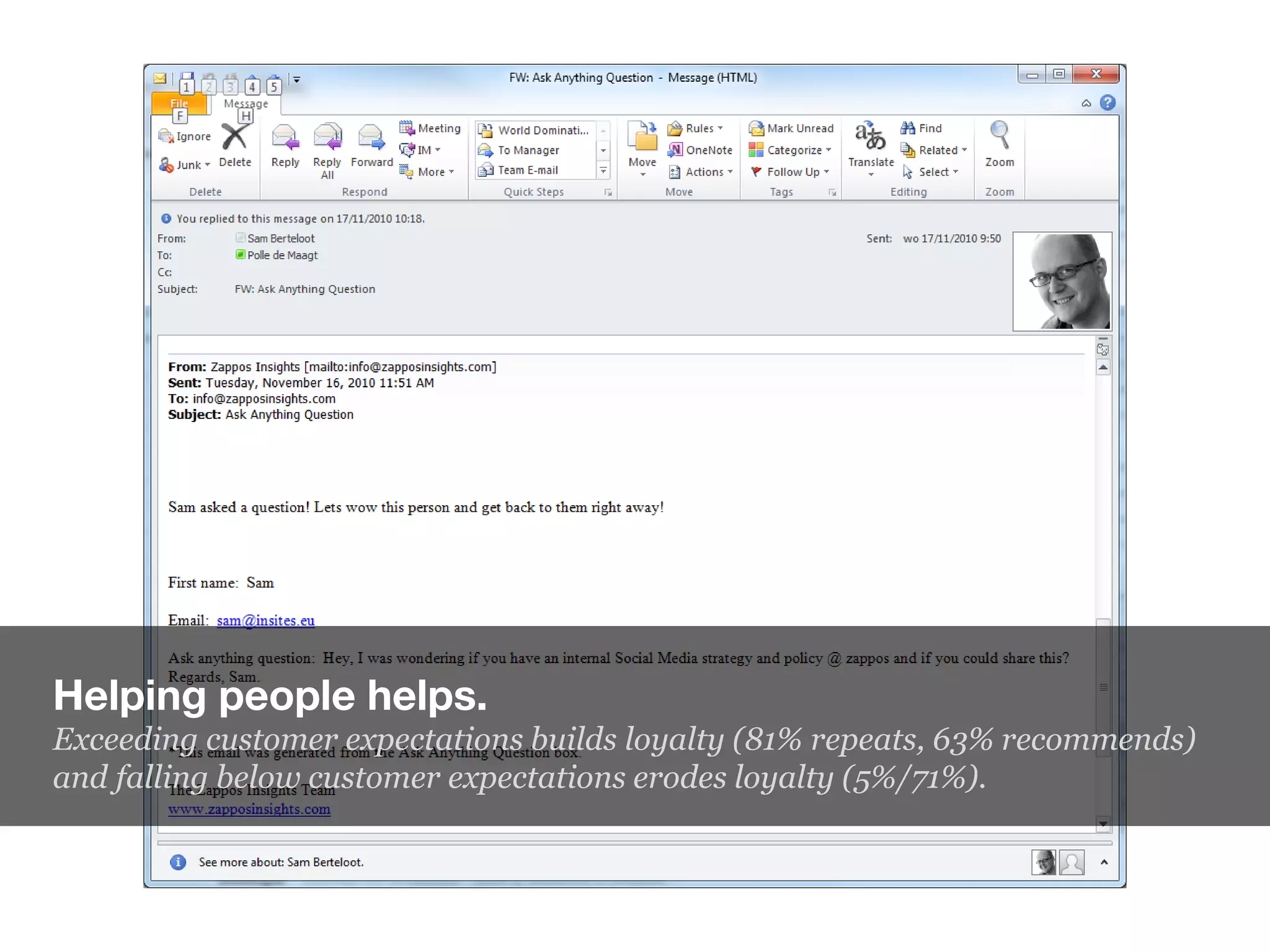Open the Related dropdown
1270x952 pixels.
click(934, 150)
